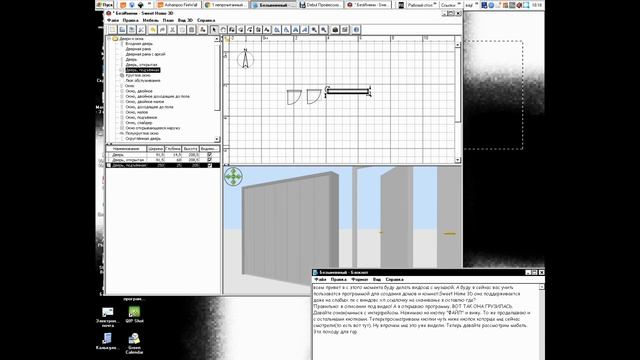Select Полукруглое окно in the catalog tree
This screenshot has height=360, width=640.
click(x=142, y=133)
